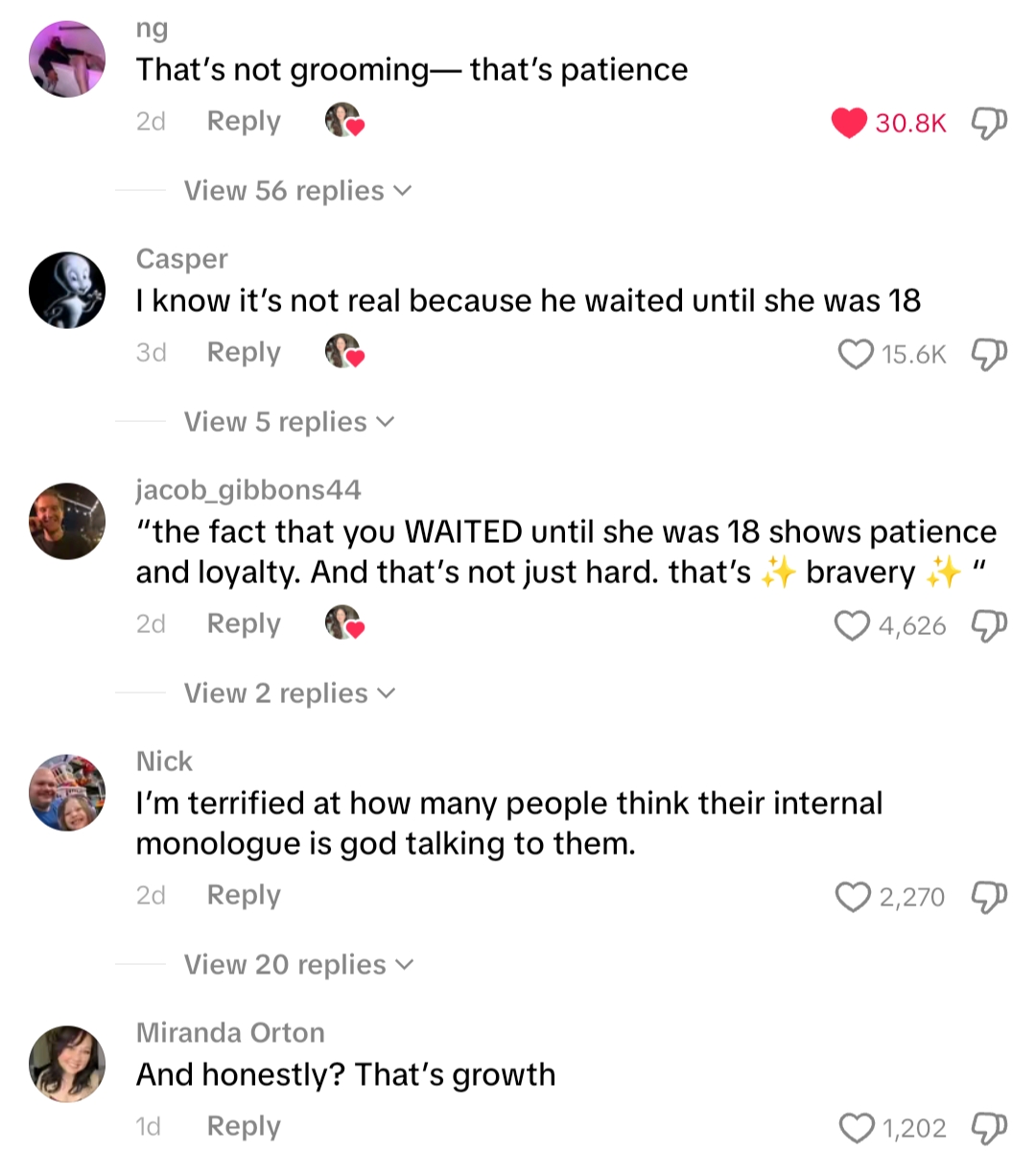This screenshot has width=1036, height=1174.
Task: Like Miranda Orton's comment
Action: [x=857, y=1128]
